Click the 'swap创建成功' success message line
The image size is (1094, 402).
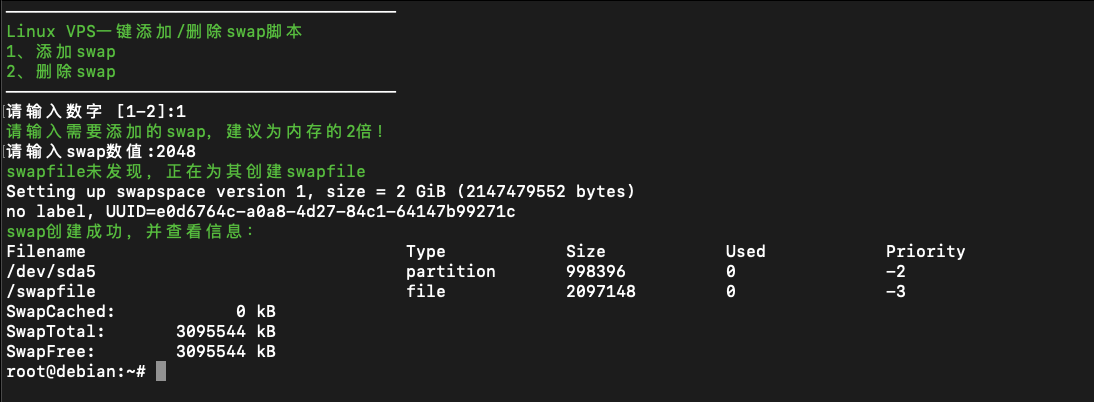(130, 231)
